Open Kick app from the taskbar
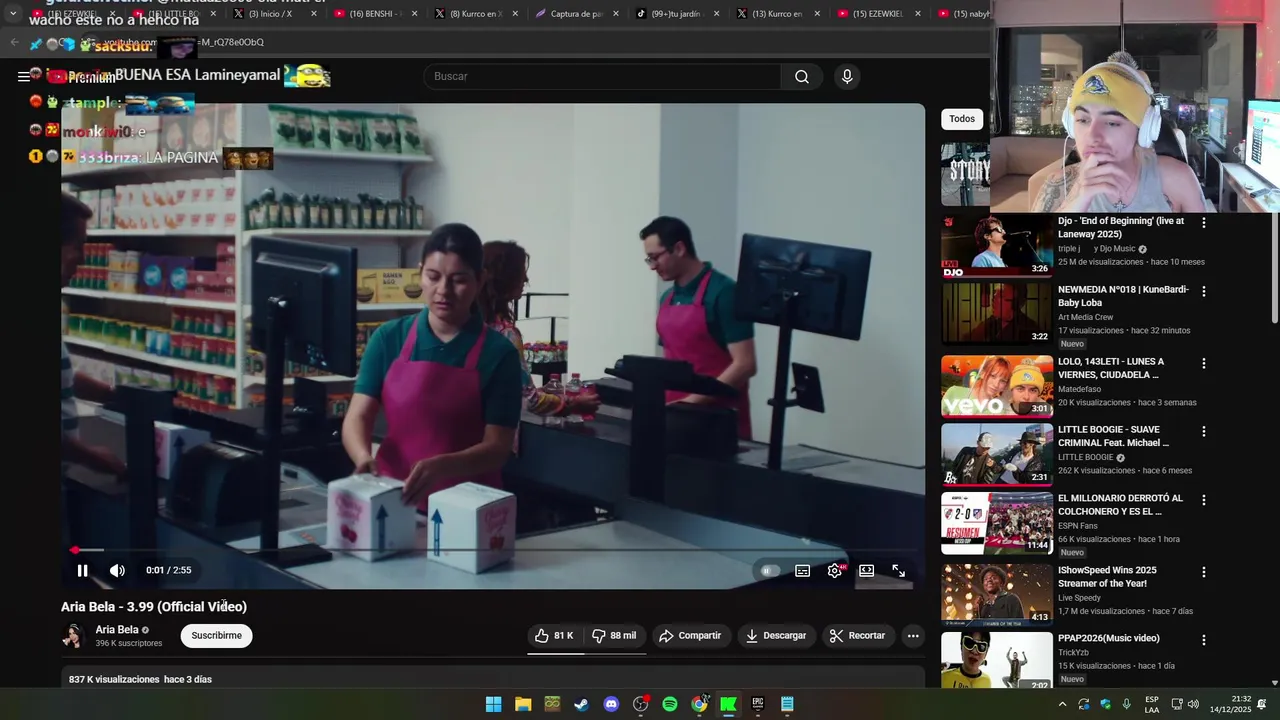The width and height of the screenshot is (1280, 720). 728,704
